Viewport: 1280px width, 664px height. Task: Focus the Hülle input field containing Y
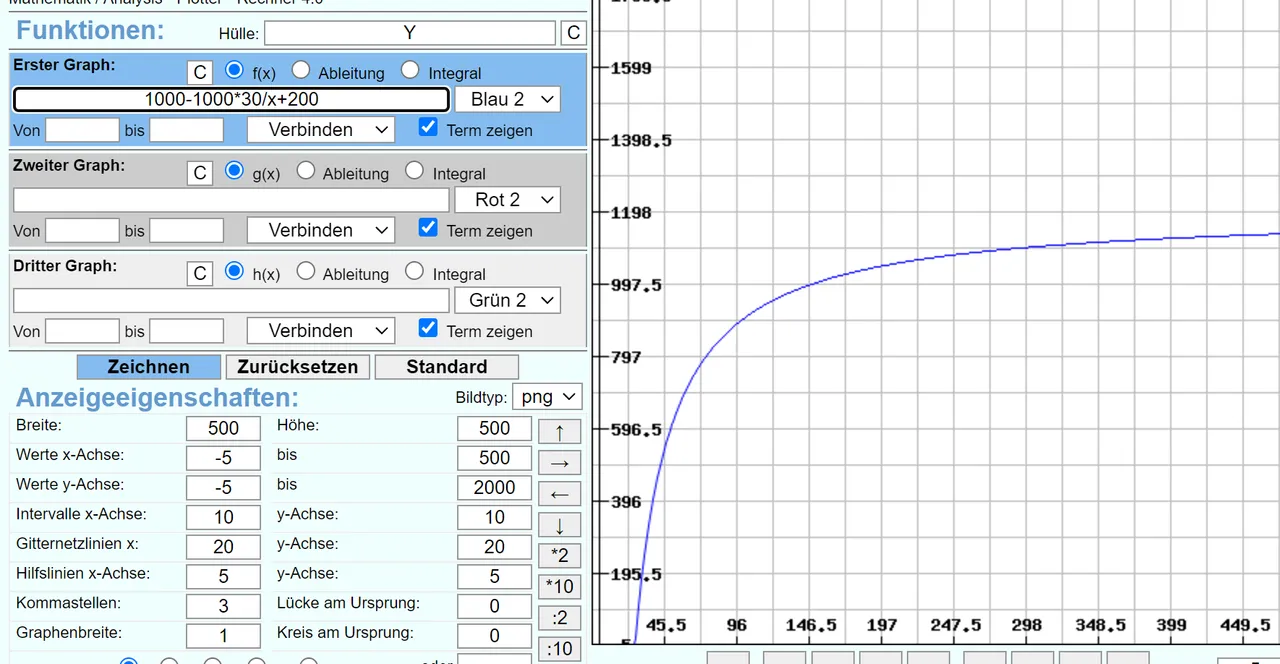(410, 33)
